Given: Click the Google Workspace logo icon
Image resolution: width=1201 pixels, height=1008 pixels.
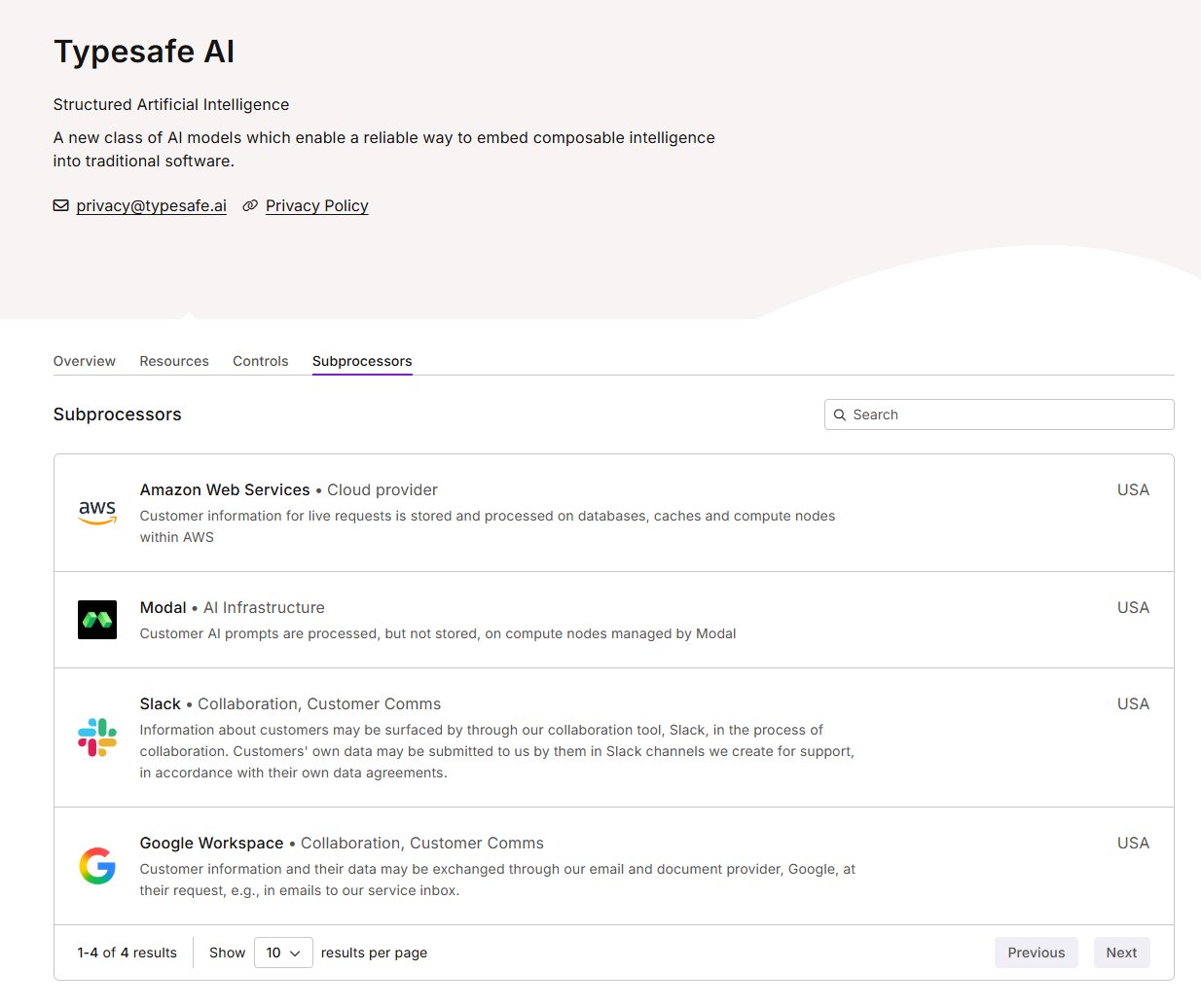Looking at the screenshot, I should tap(97, 866).
